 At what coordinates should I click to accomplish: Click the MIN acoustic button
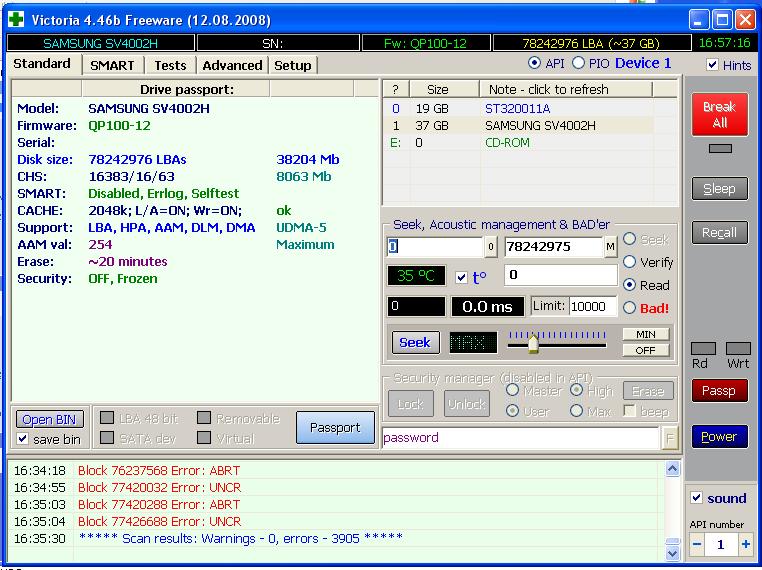(x=646, y=334)
